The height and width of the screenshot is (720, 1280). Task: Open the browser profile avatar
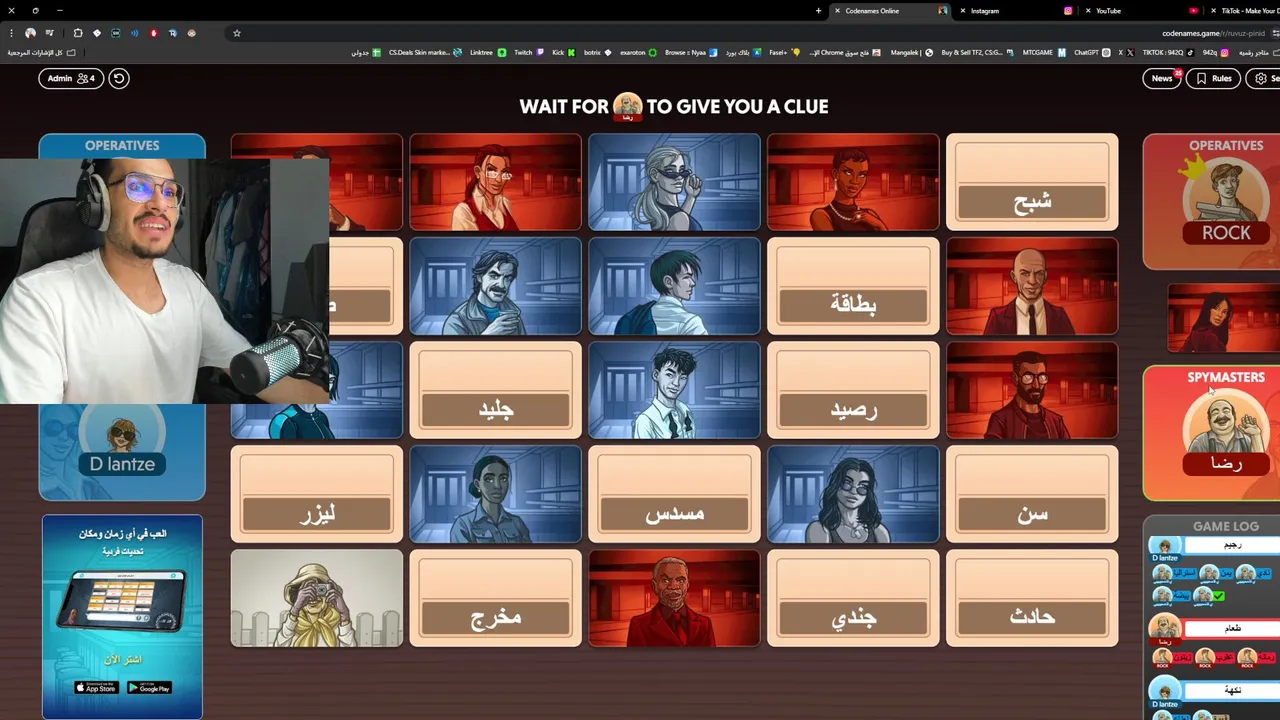click(x=30, y=33)
